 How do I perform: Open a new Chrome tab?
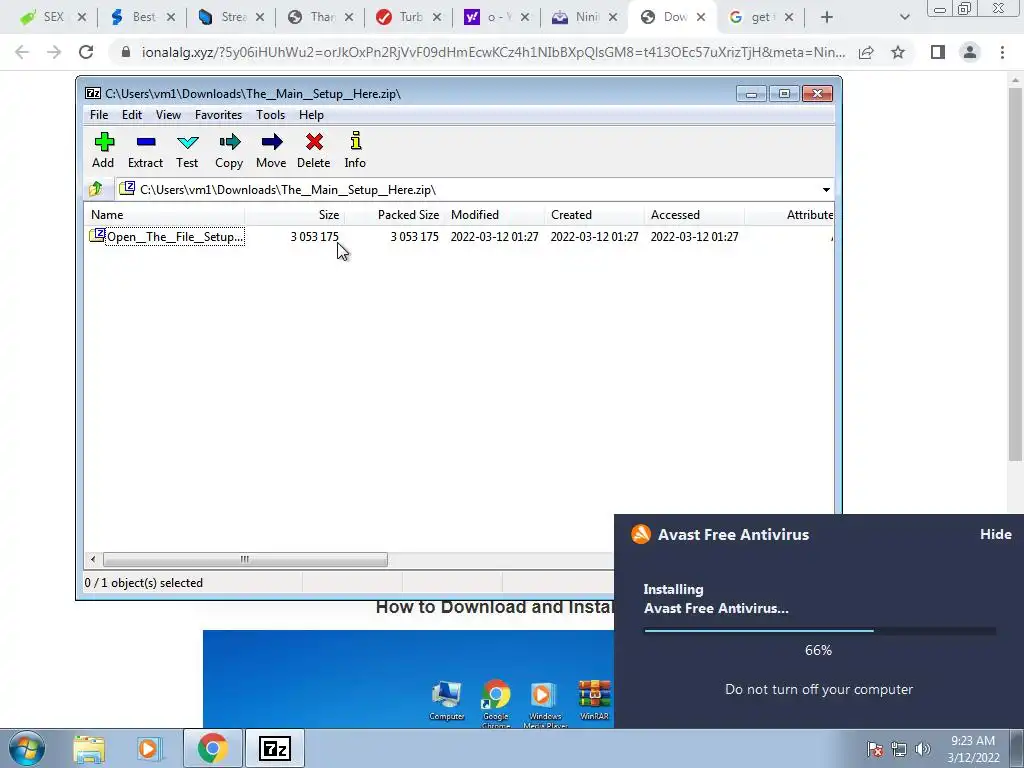tap(826, 18)
